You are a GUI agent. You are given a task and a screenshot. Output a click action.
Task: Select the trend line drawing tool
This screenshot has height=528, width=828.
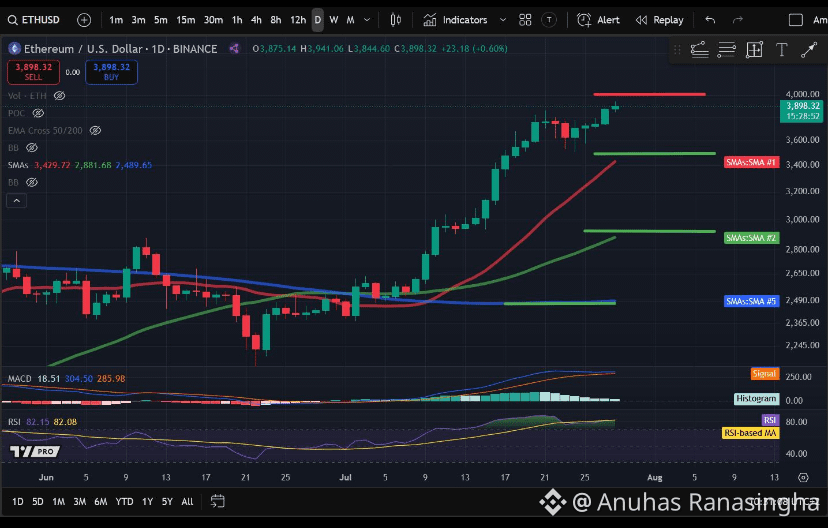click(699, 50)
